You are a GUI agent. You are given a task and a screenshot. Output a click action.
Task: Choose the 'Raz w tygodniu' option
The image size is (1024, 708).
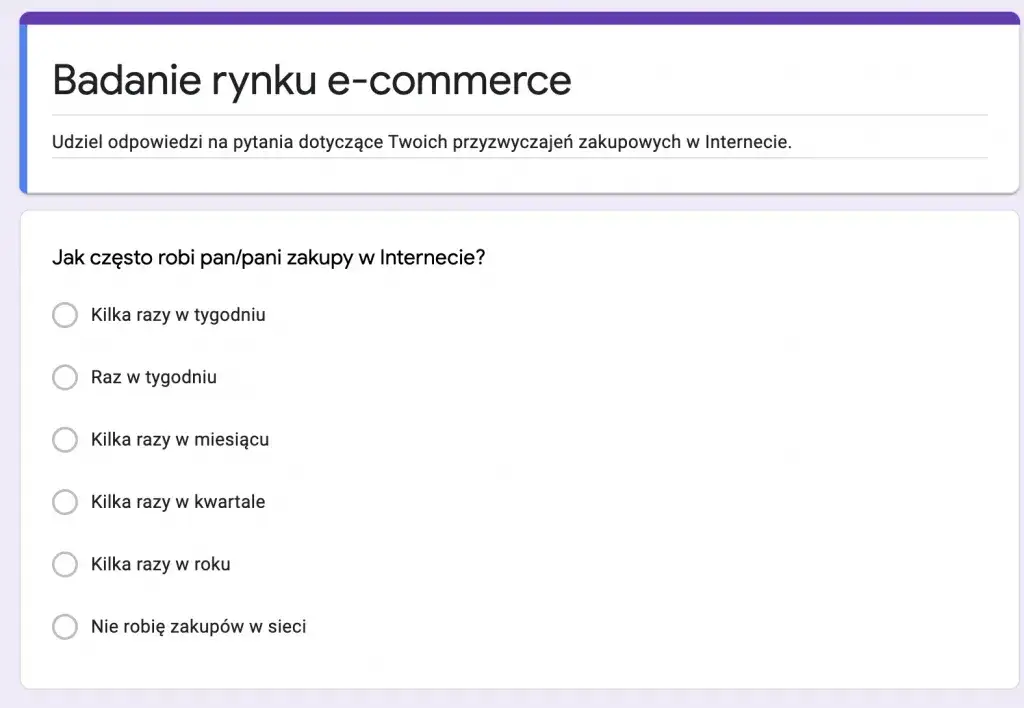coord(65,377)
